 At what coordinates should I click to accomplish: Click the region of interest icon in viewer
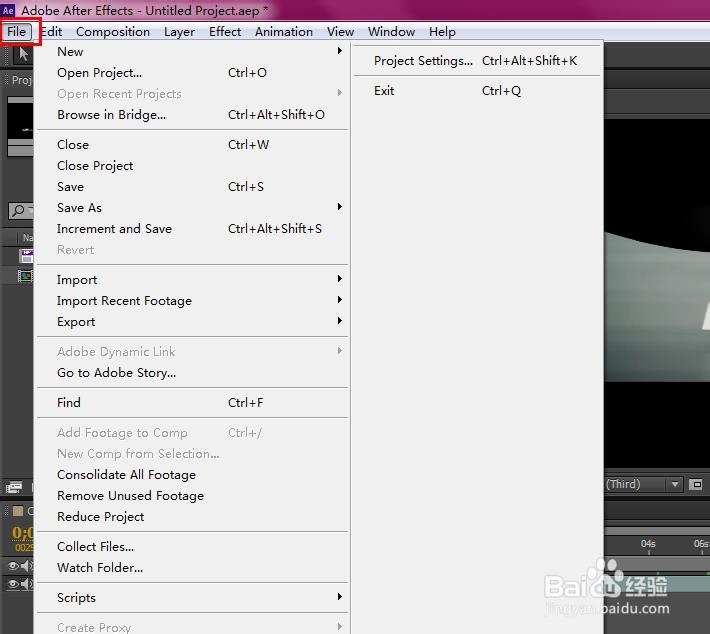point(696,484)
